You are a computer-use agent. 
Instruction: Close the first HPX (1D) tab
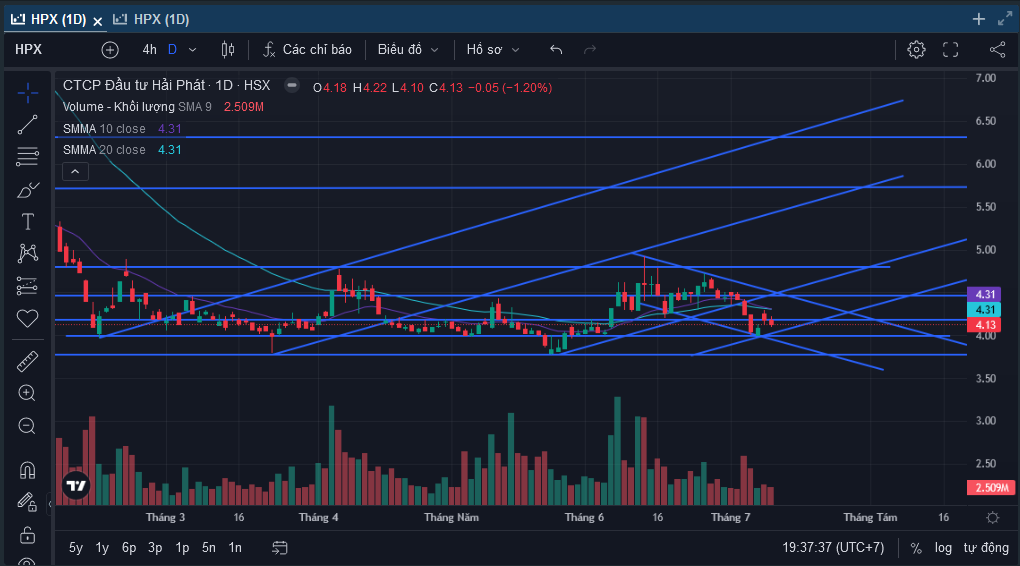(x=98, y=21)
